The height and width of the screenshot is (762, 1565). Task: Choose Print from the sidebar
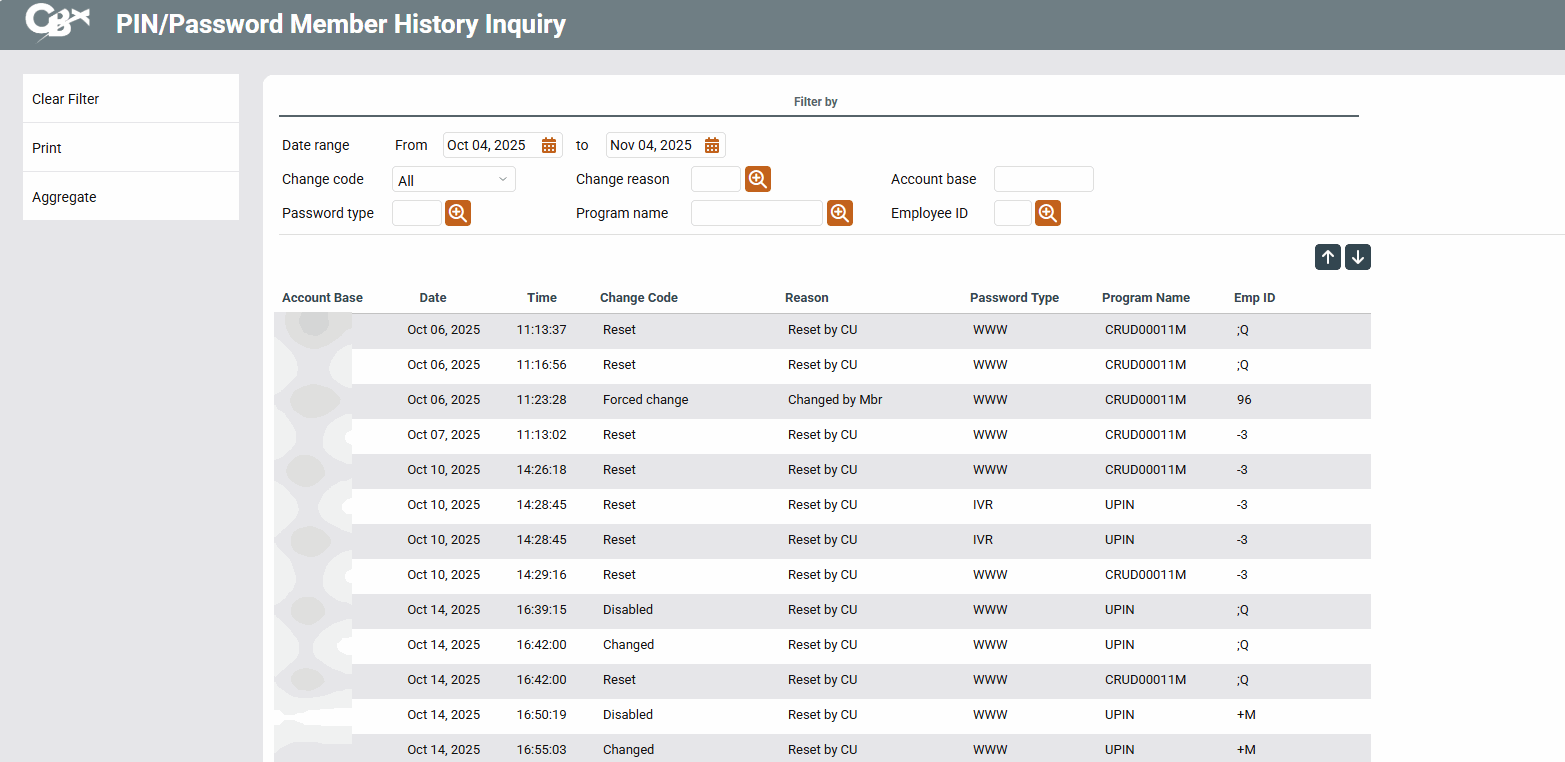(131, 148)
